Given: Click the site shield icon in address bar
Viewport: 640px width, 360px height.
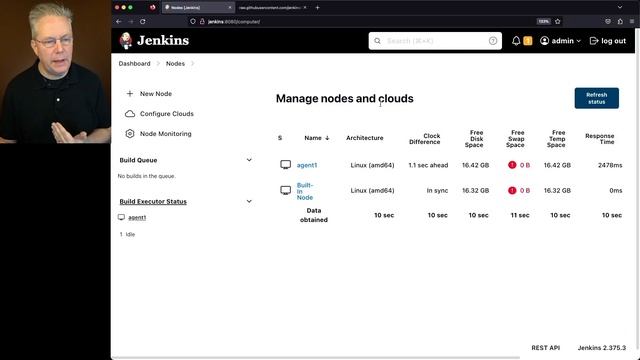Looking at the screenshot, I should pyautogui.click(x=193, y=22).
